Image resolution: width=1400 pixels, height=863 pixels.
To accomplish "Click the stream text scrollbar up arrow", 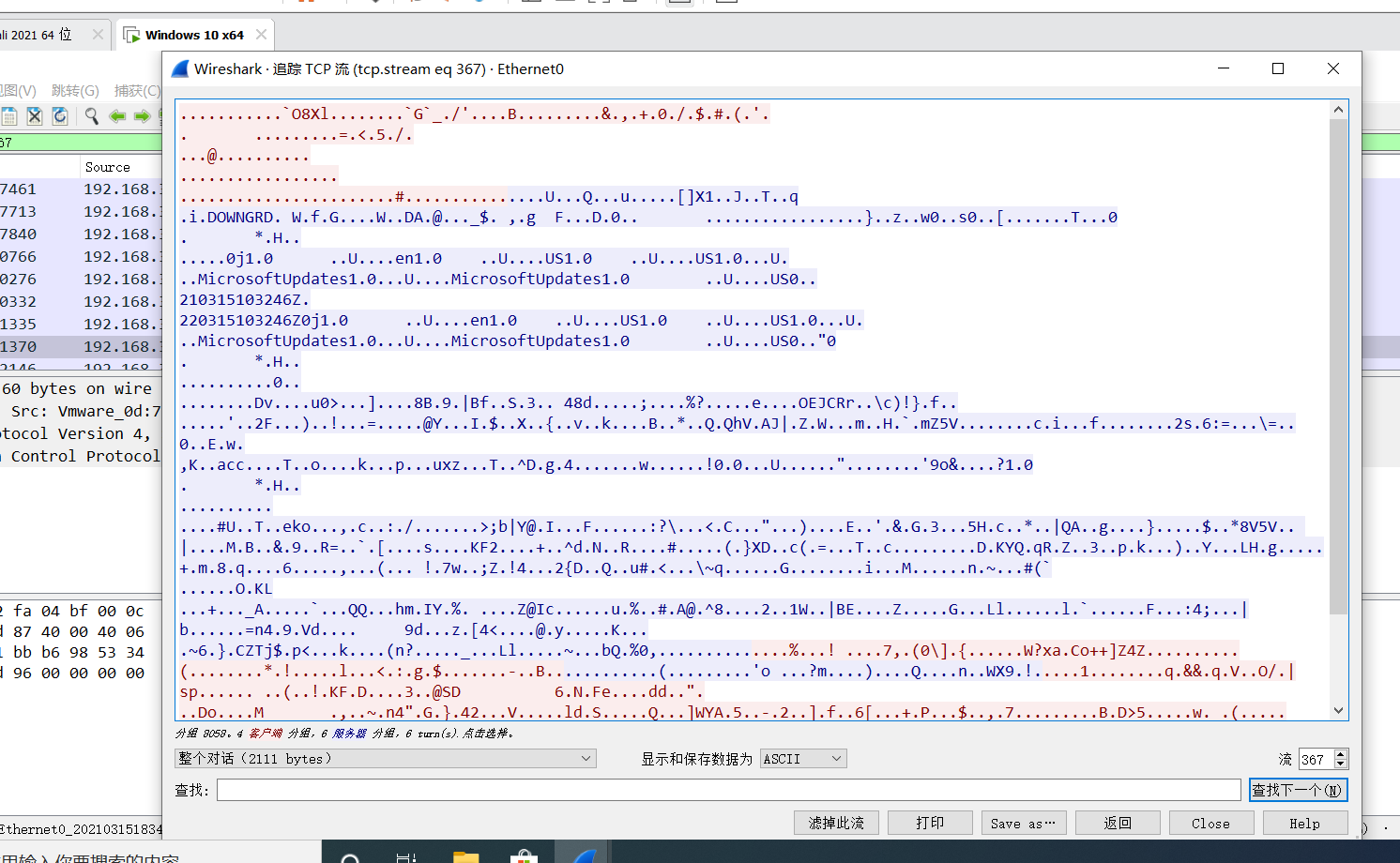I will pos(1339,110).
